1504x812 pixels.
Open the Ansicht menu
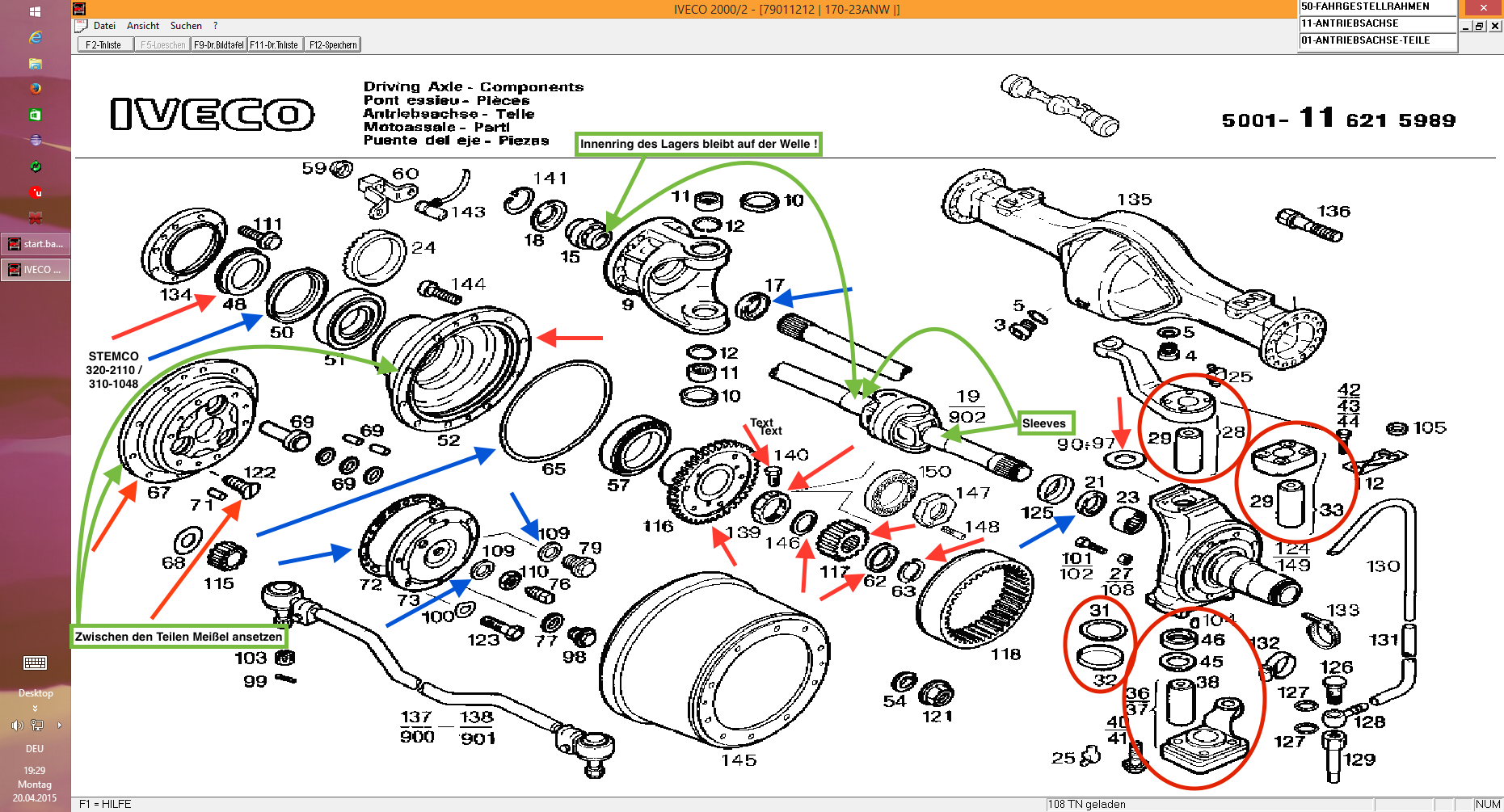tap(143, 26)
